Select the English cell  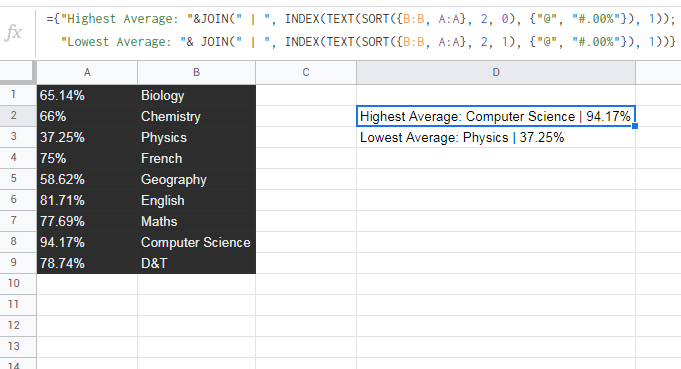[197, 200]
